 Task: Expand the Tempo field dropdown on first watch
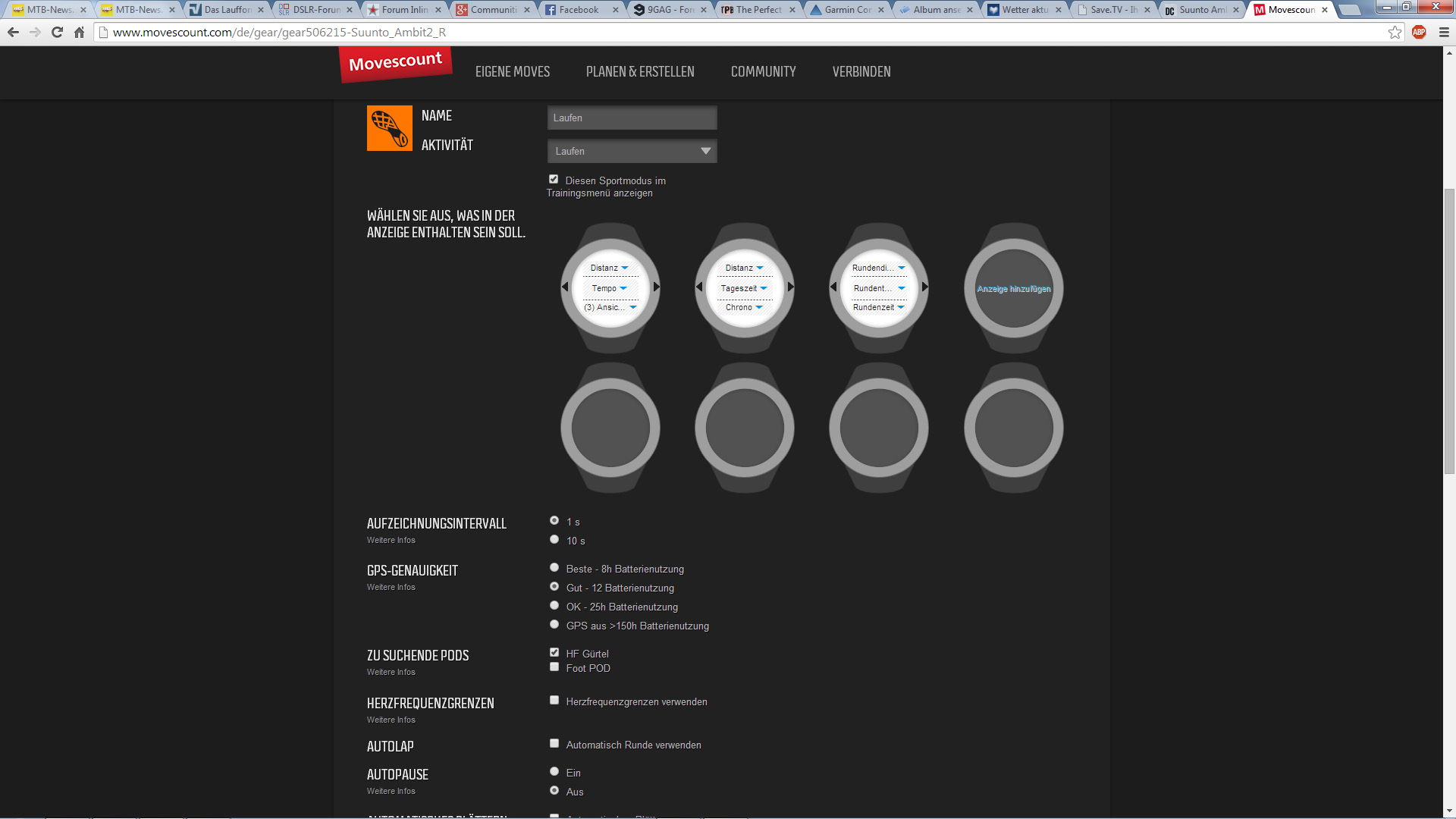(x=623, y=288)
